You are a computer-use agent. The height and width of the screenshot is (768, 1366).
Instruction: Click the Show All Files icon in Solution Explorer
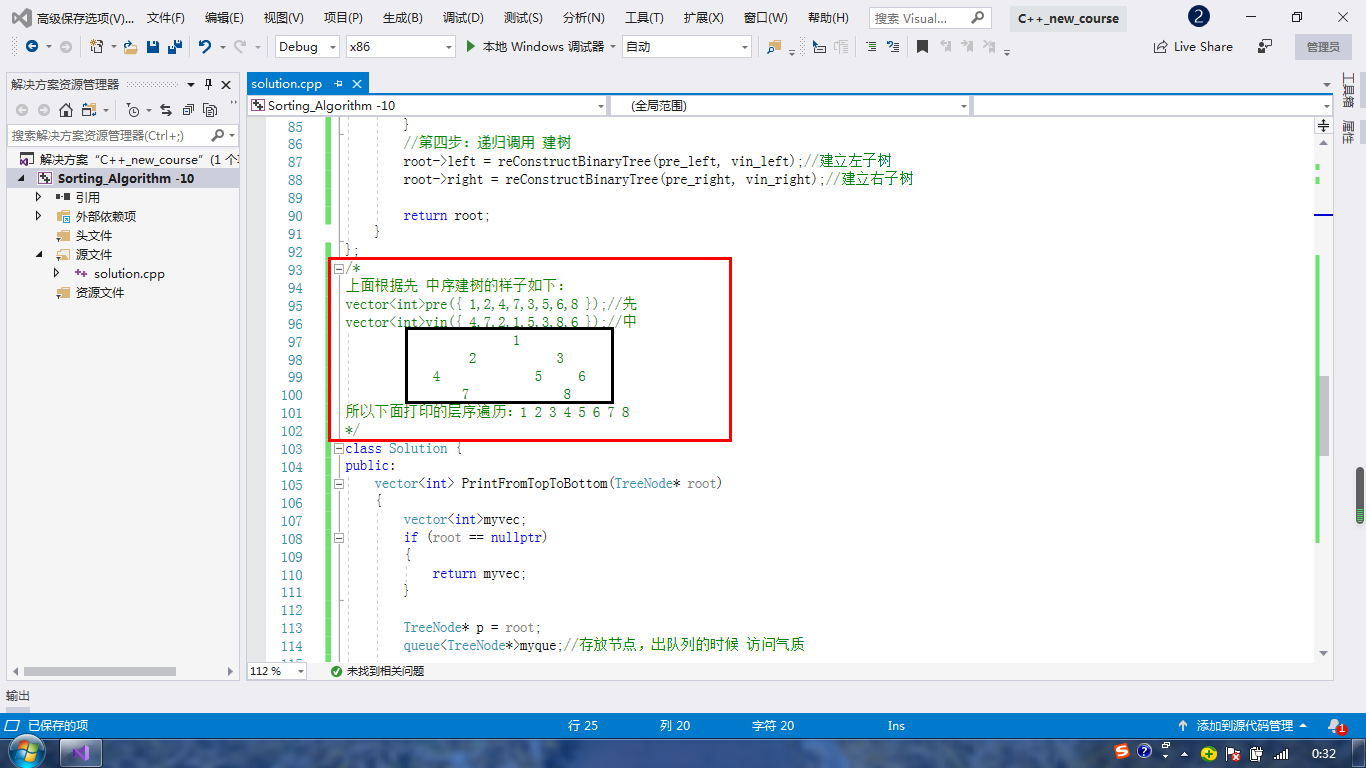(210, 110)
